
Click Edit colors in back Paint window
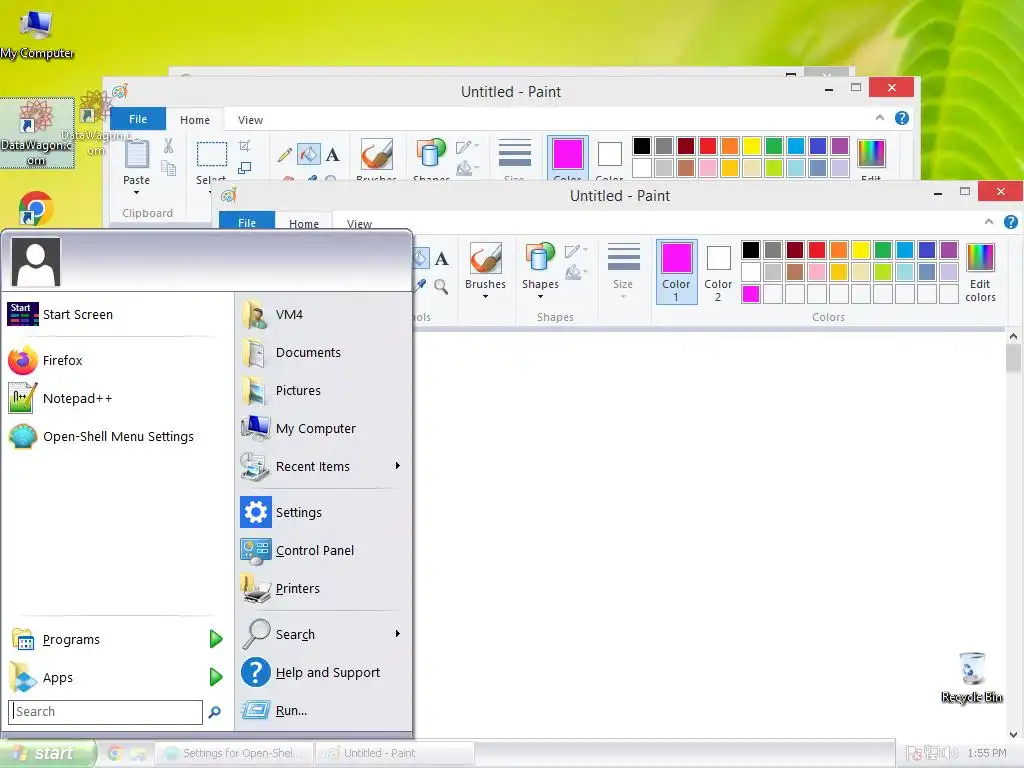coord(871,159)
